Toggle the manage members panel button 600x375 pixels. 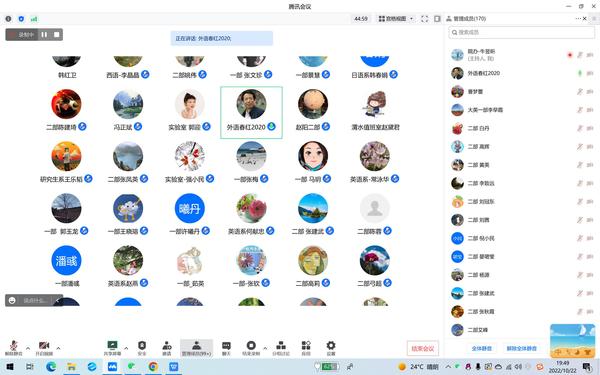(196, 348)
